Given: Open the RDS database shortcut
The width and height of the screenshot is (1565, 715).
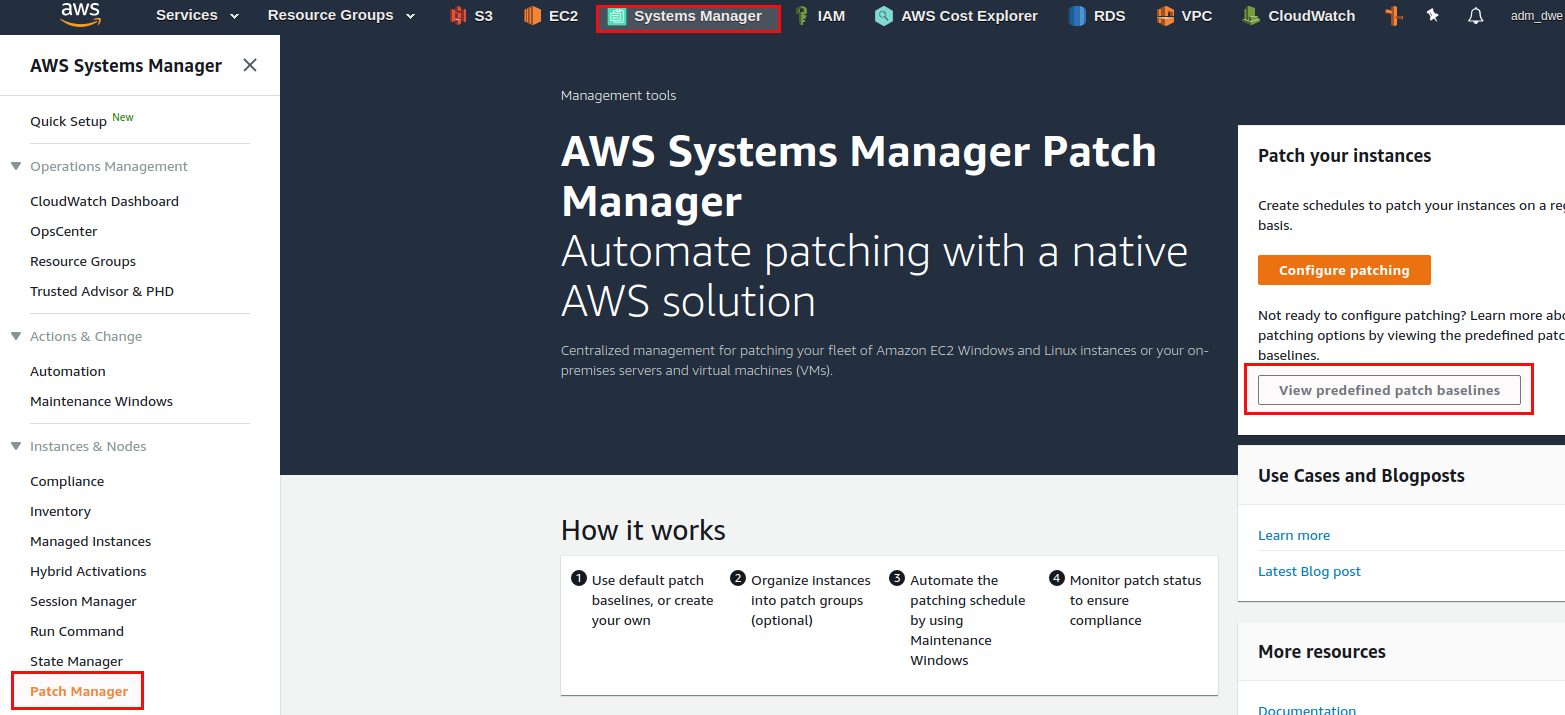Looking at the screenshot, I should pos(1099,16).
